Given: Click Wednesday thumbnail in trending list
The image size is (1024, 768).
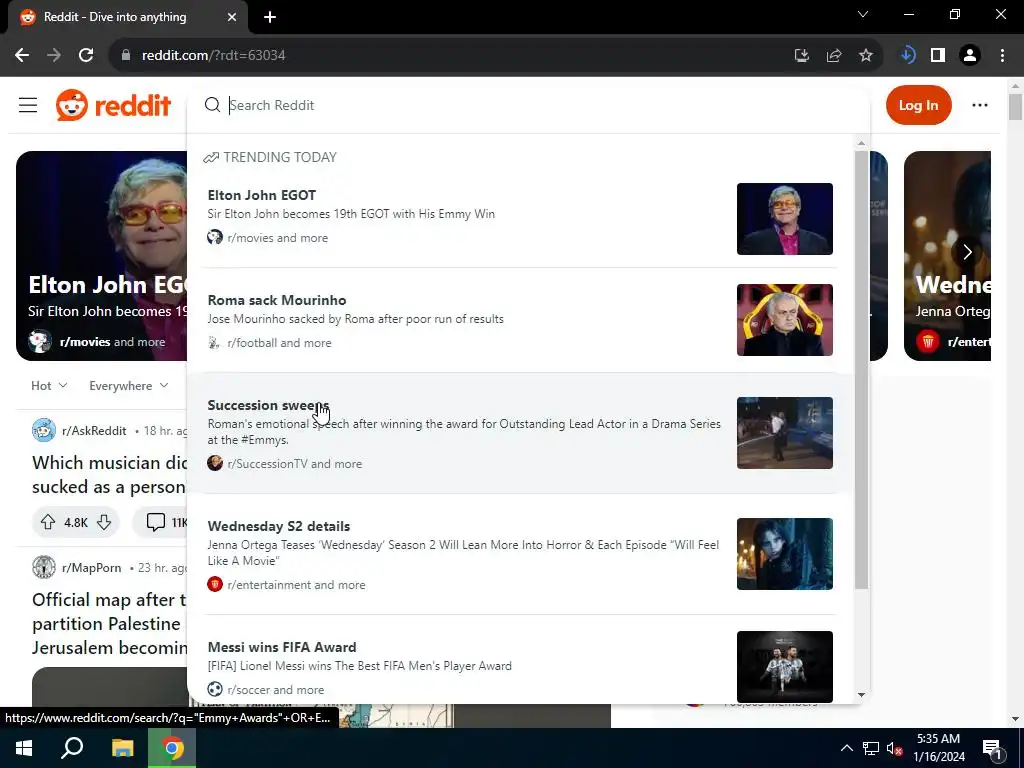Looking at the screenshot, I should (x=784, y=554).
